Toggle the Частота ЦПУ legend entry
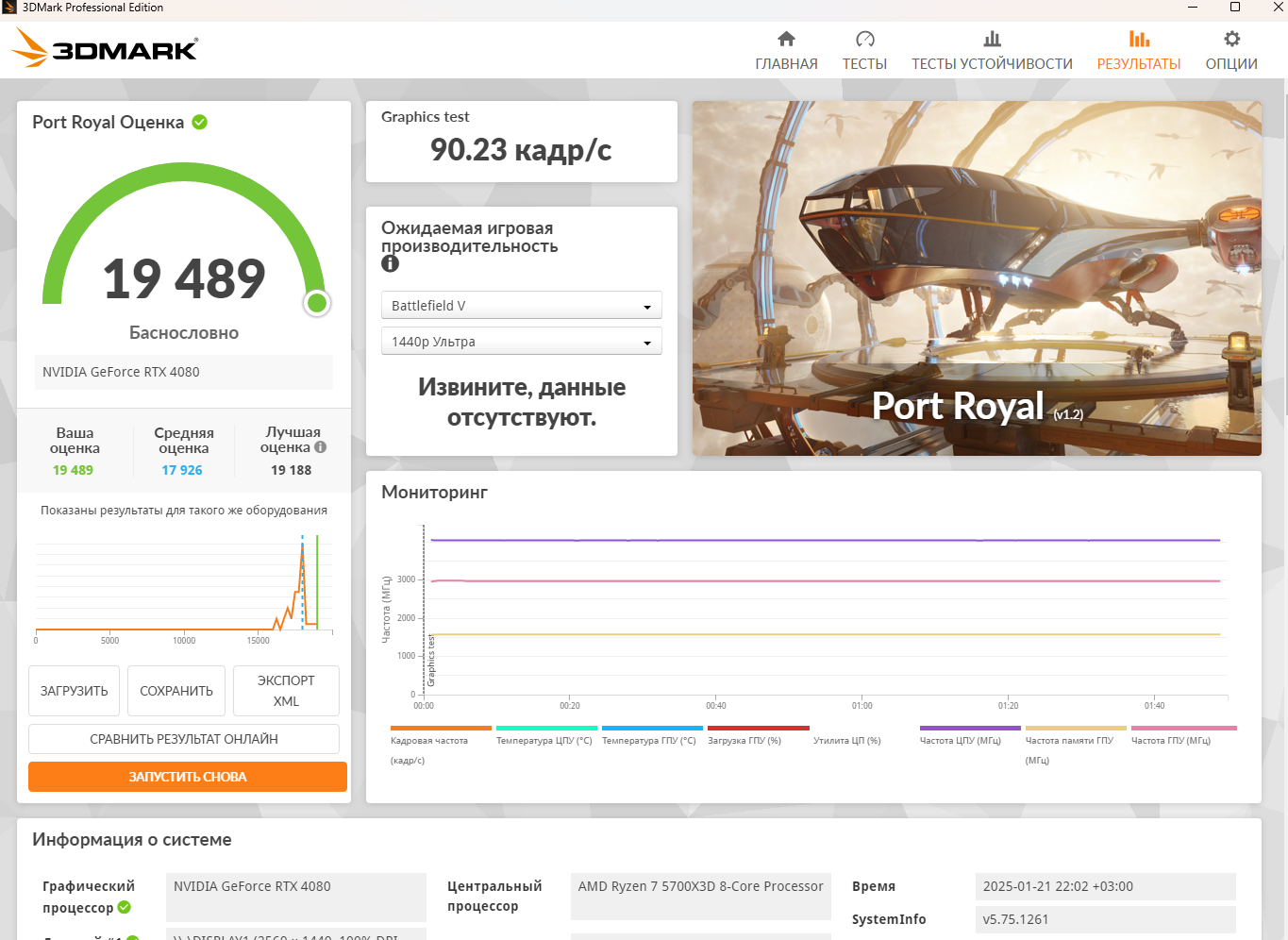 (x=970, y=737)
